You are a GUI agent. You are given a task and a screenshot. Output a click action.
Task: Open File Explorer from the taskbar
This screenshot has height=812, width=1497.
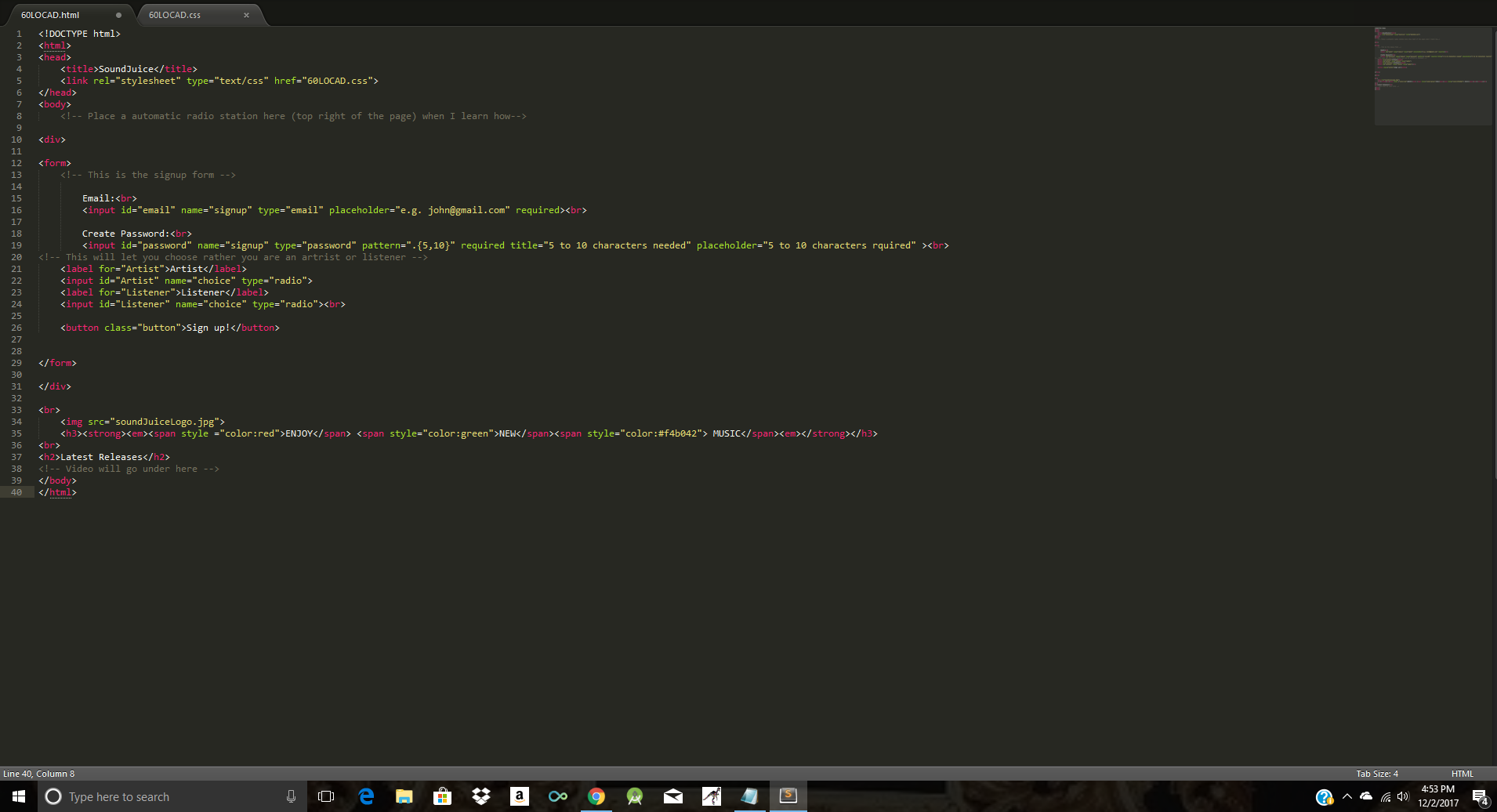404,796
